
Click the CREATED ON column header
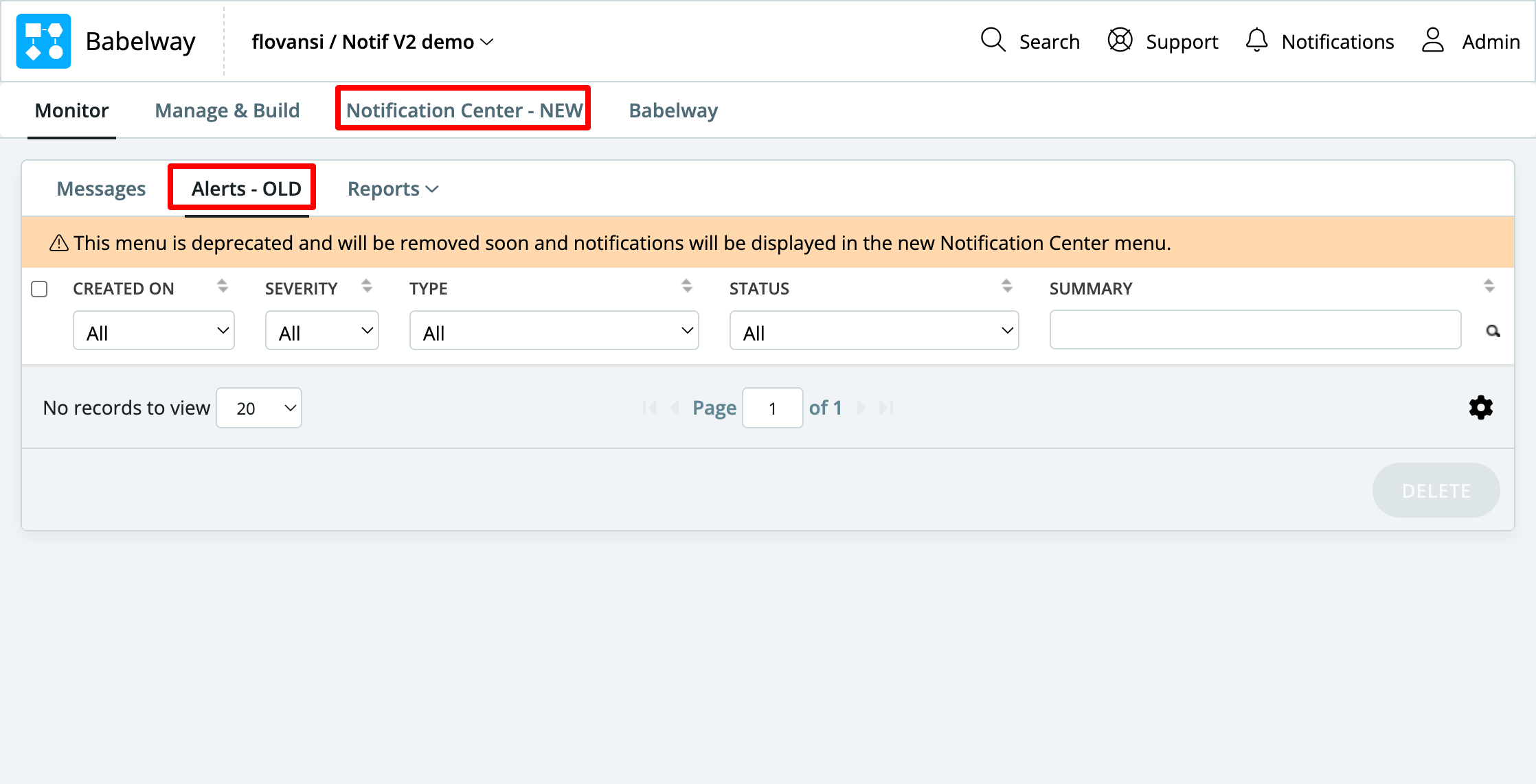pyautogui.click(x=124, y=289)
